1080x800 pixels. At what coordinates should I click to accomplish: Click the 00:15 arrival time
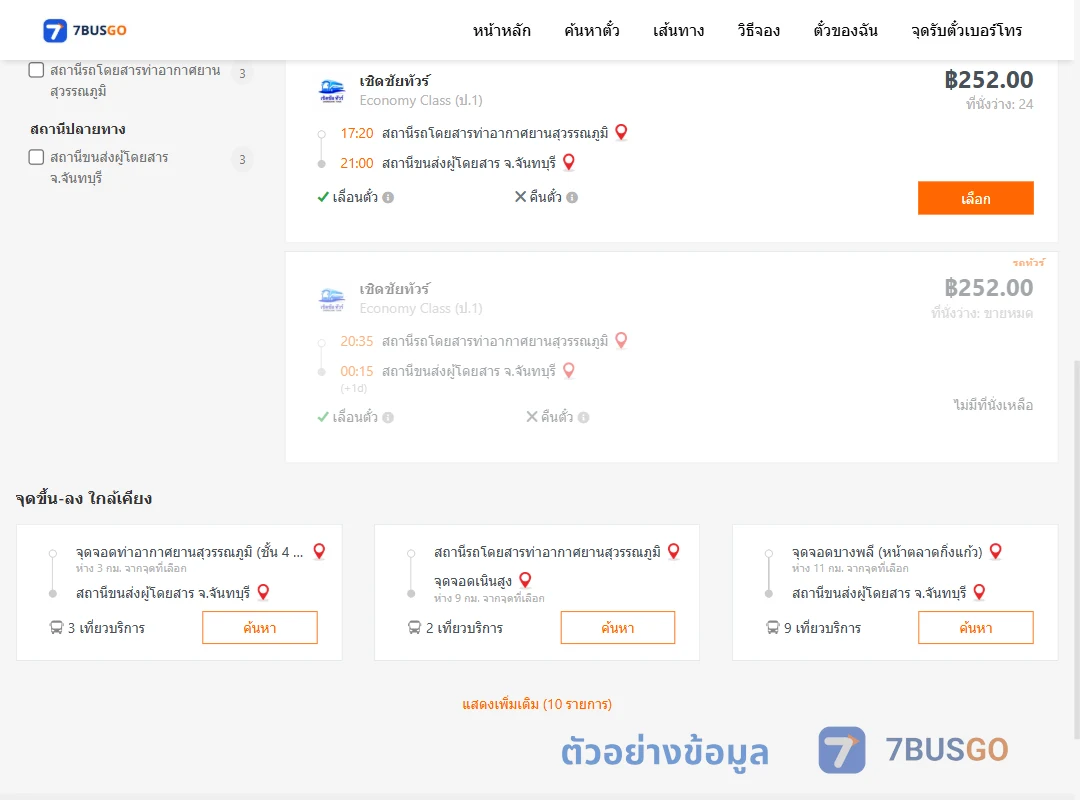(356, 371)
